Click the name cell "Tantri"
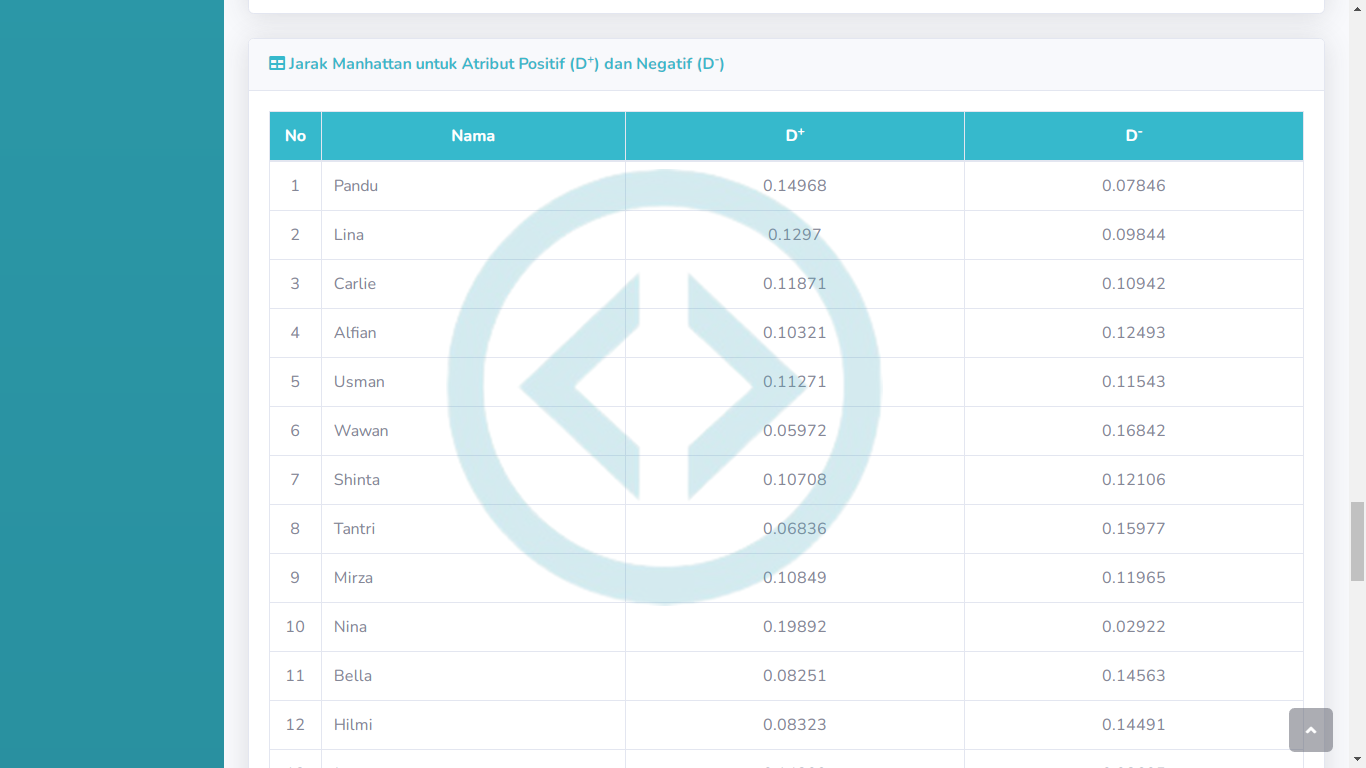Screen dimensions: 1366x768 point(355,529)
